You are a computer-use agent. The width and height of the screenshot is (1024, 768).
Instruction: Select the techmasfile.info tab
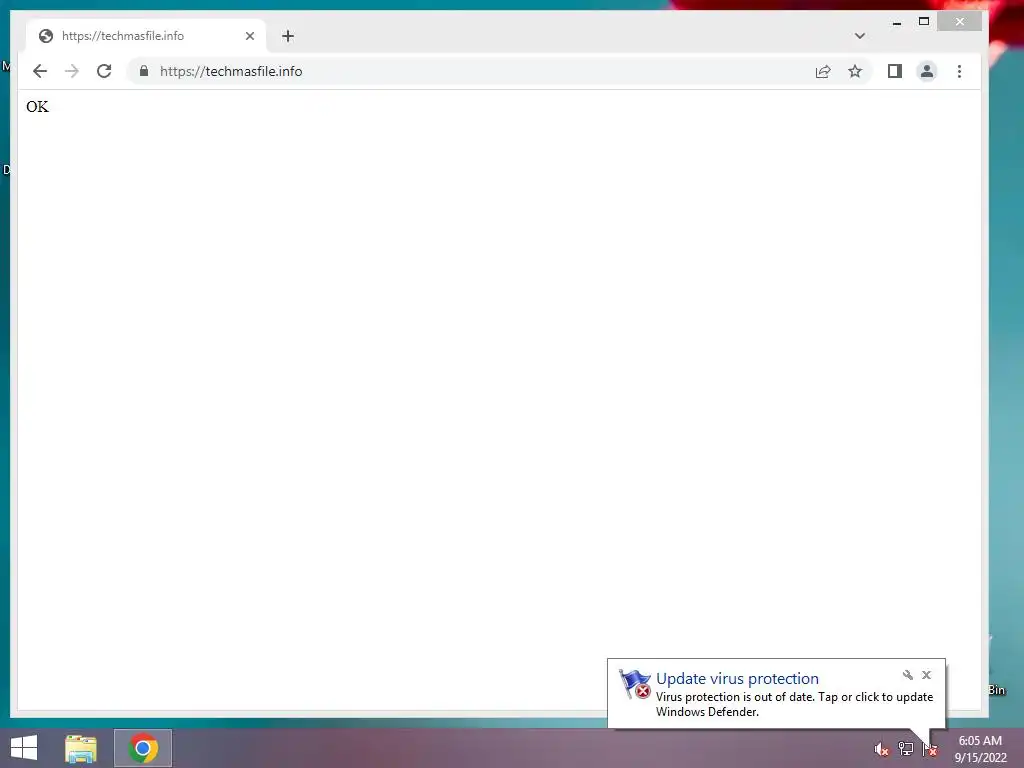tap(146, 36)
